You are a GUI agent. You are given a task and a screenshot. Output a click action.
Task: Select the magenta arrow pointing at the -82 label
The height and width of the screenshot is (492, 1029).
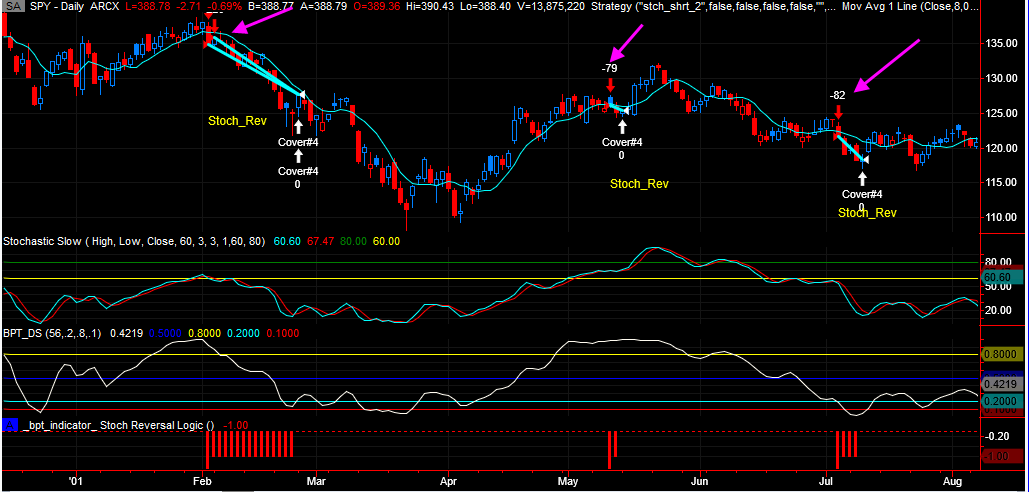tap(887, 66)
